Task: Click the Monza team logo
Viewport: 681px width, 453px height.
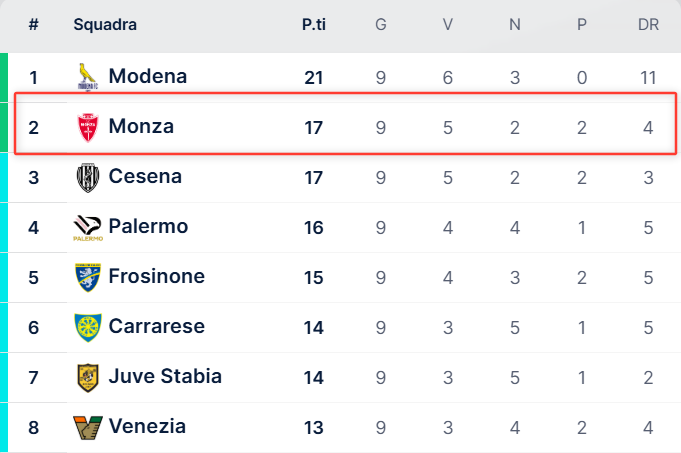Action: pos(88,127)
